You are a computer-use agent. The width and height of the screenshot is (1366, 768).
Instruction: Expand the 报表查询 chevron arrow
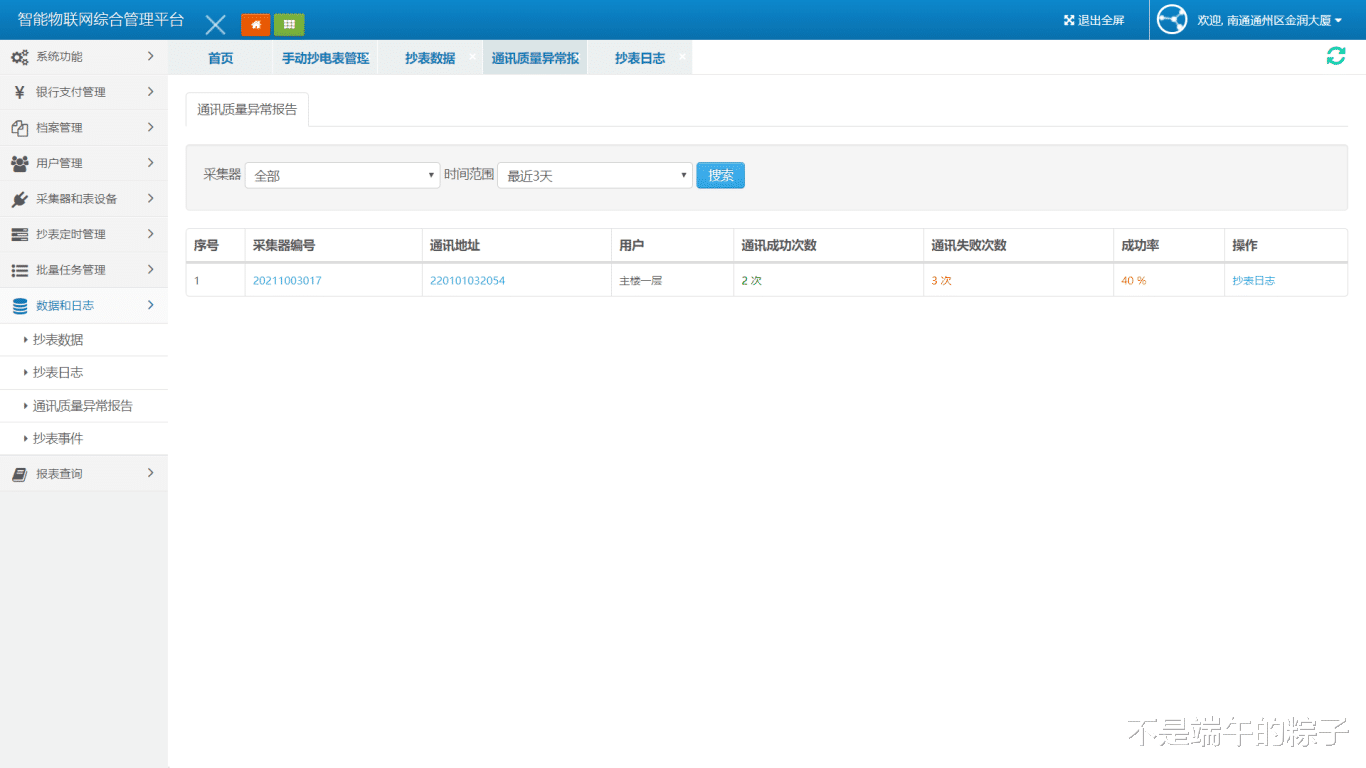tap(150, 473)
